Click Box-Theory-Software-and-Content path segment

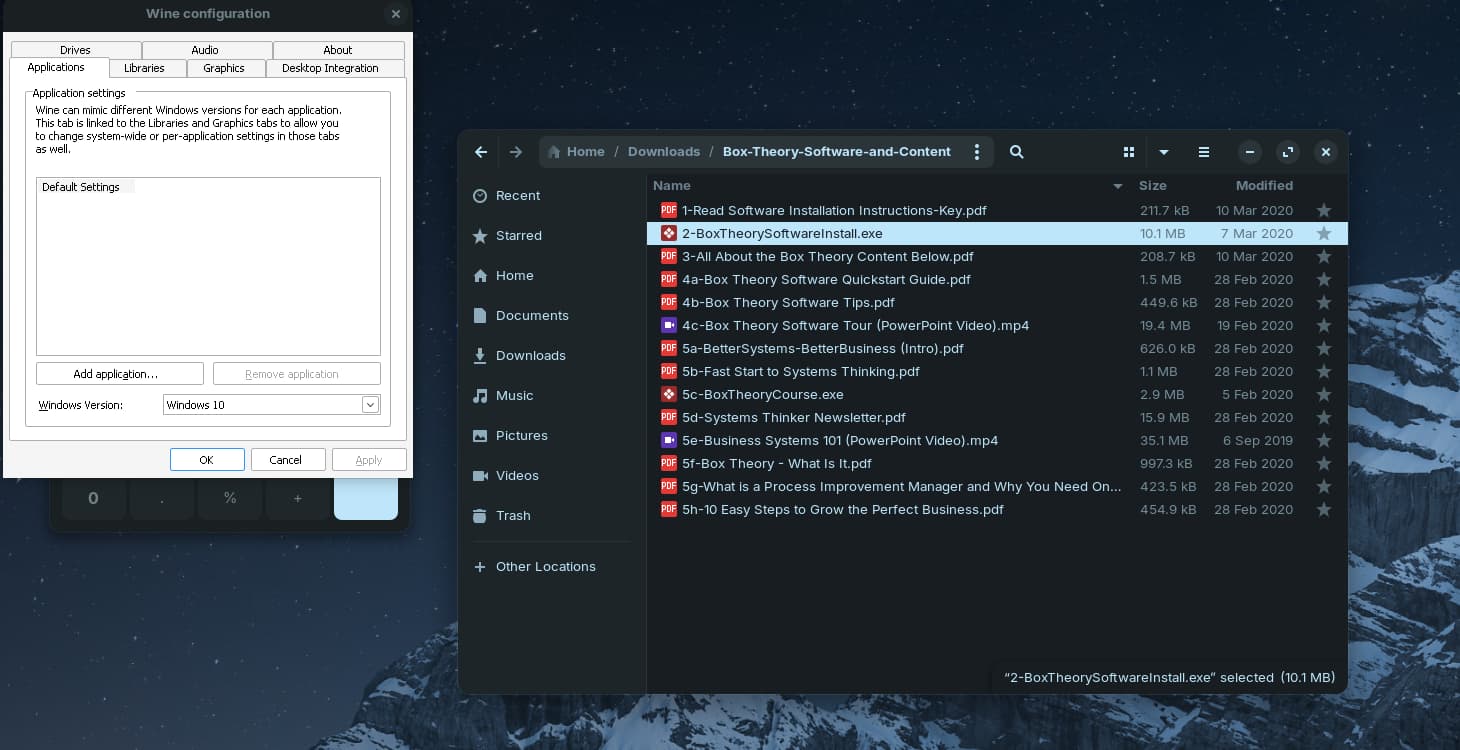[837, 152]
